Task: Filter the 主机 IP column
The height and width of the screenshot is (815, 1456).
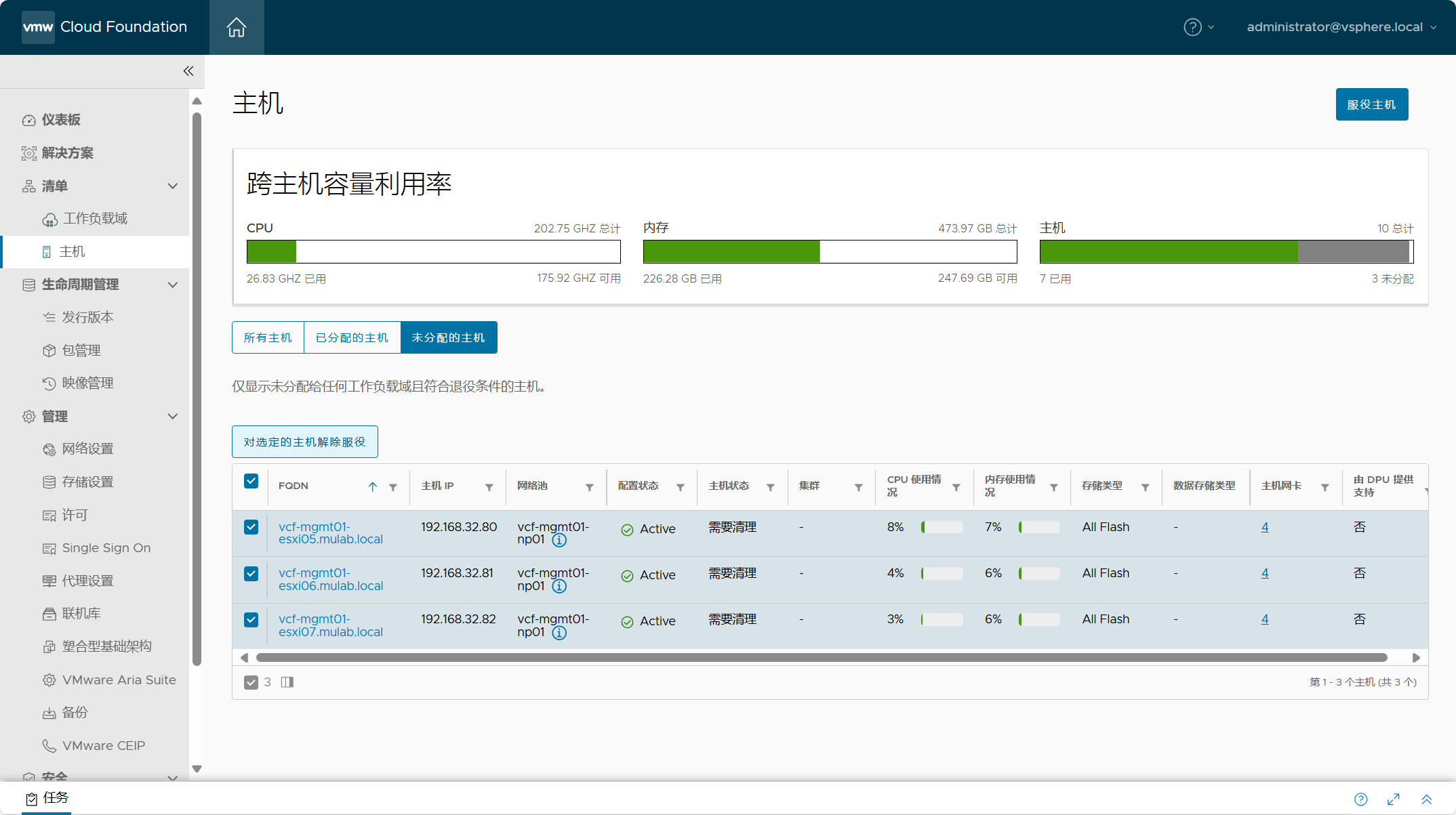Action: (x=489, y=487)
